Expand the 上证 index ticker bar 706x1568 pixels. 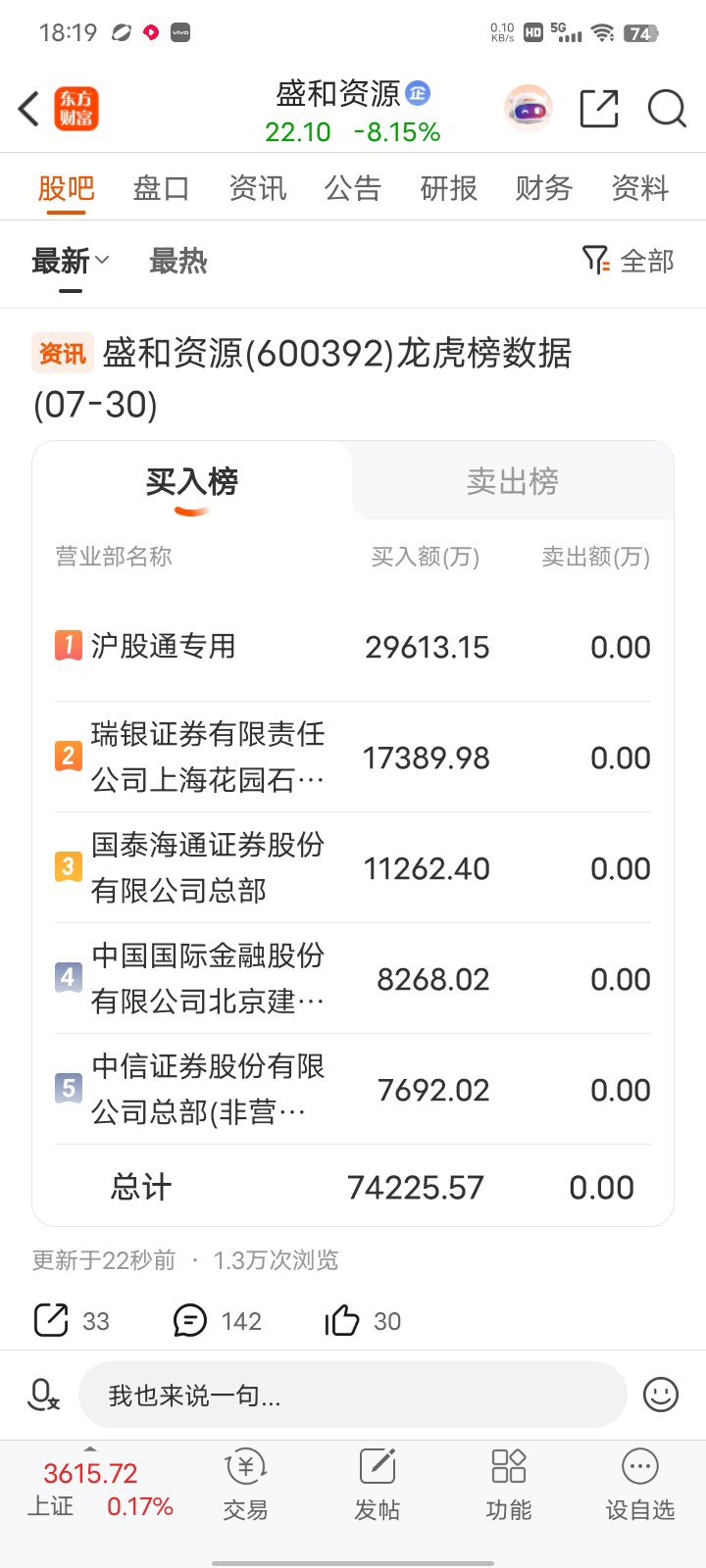click(100, 1489)
